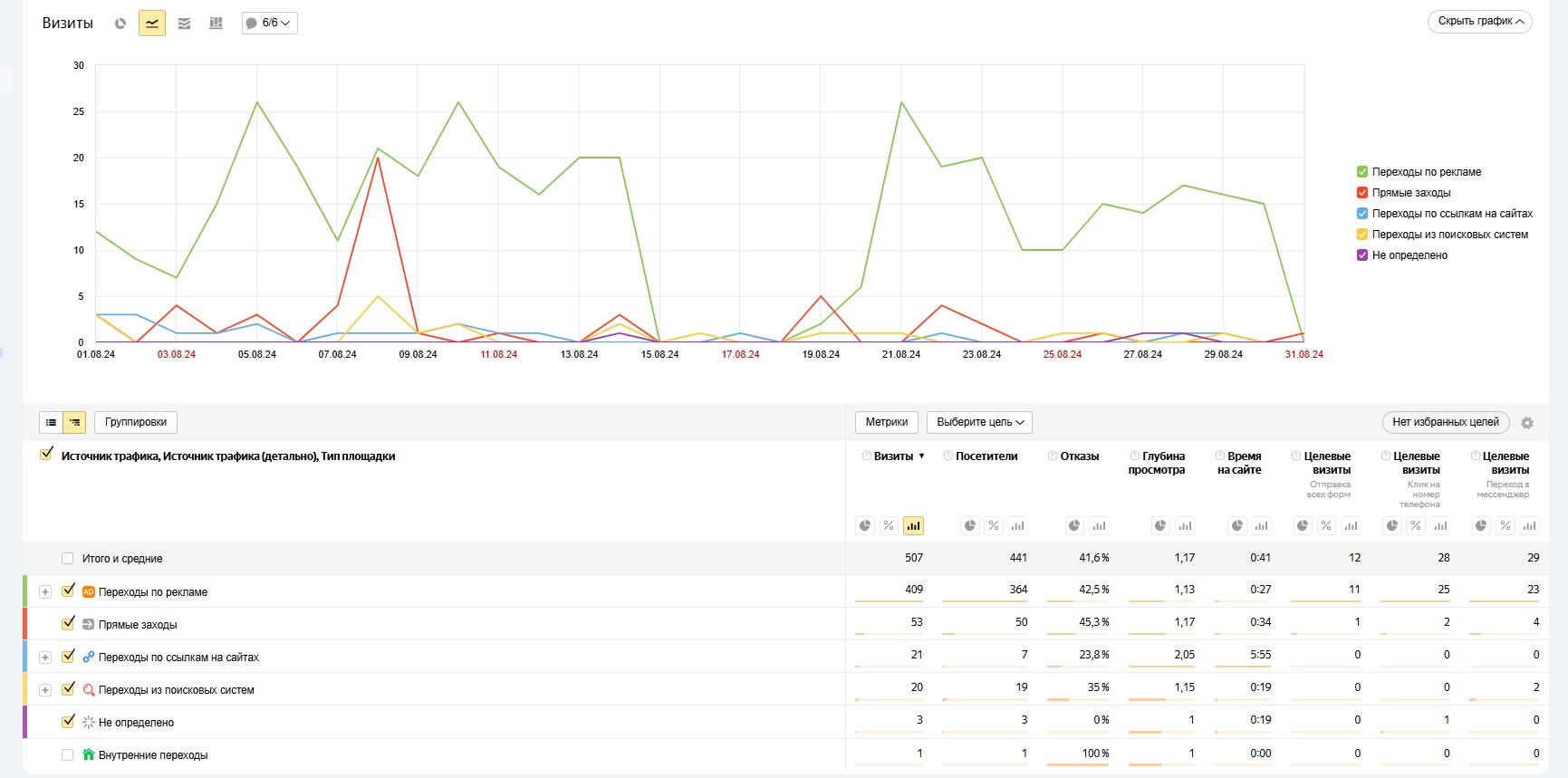This screenshot has width=1568, height=778.
Task: Click the Нет избранных целей button
Action: (x=1445, y=422)
